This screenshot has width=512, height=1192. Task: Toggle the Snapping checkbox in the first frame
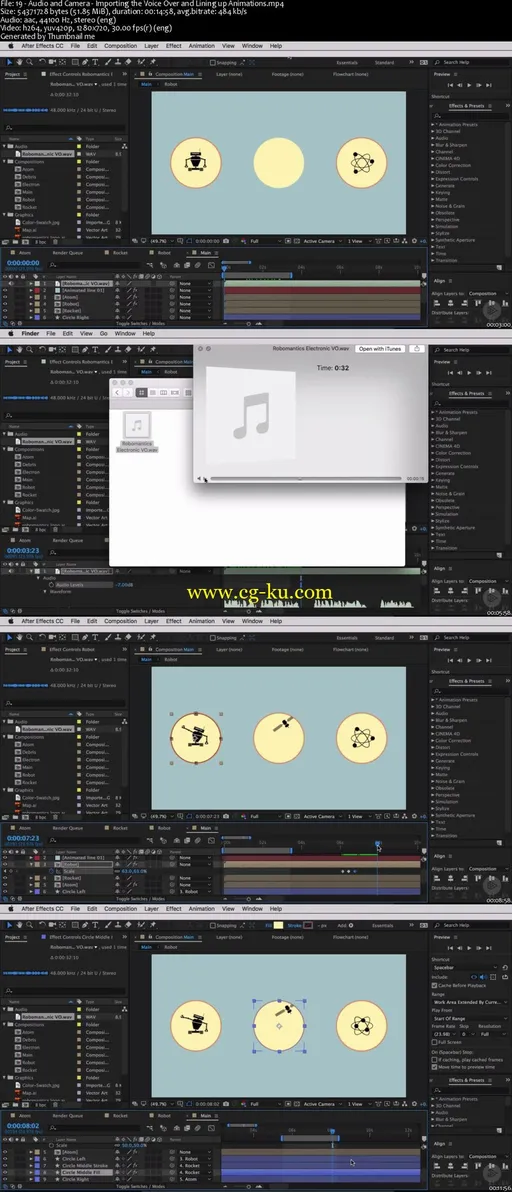point(213,62)
